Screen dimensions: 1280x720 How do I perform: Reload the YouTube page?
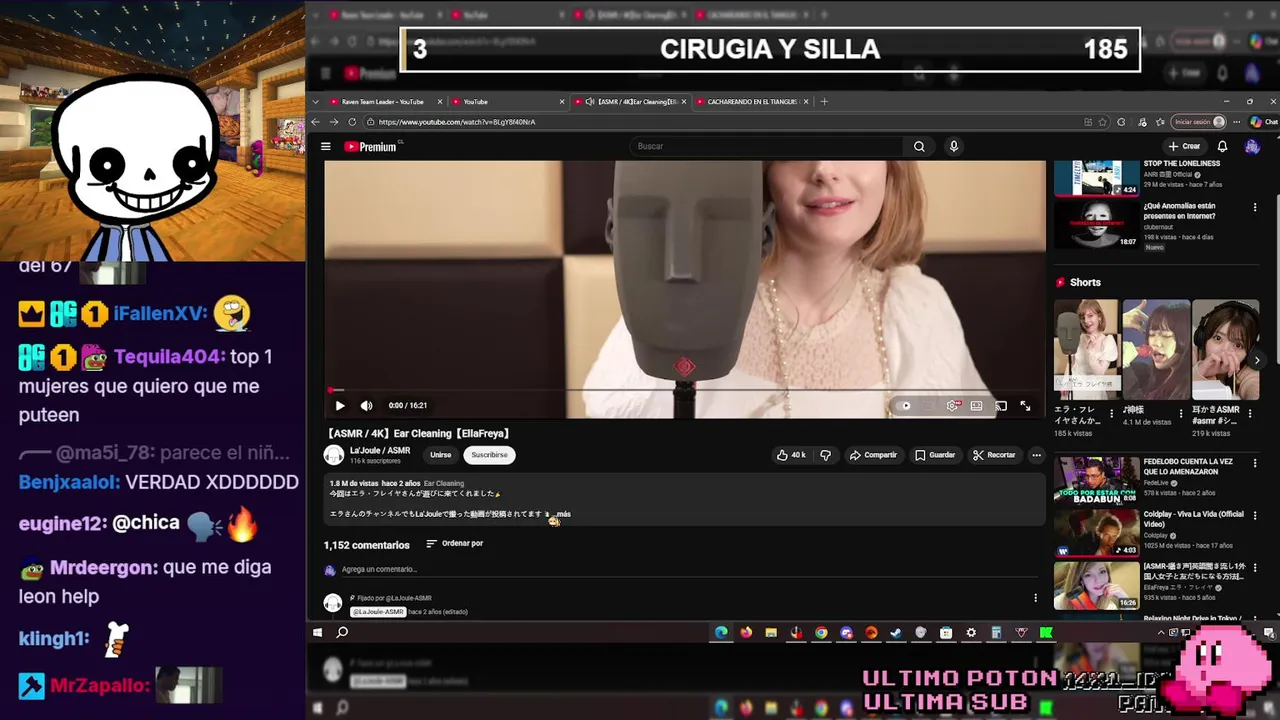click(x=352, y=122)
